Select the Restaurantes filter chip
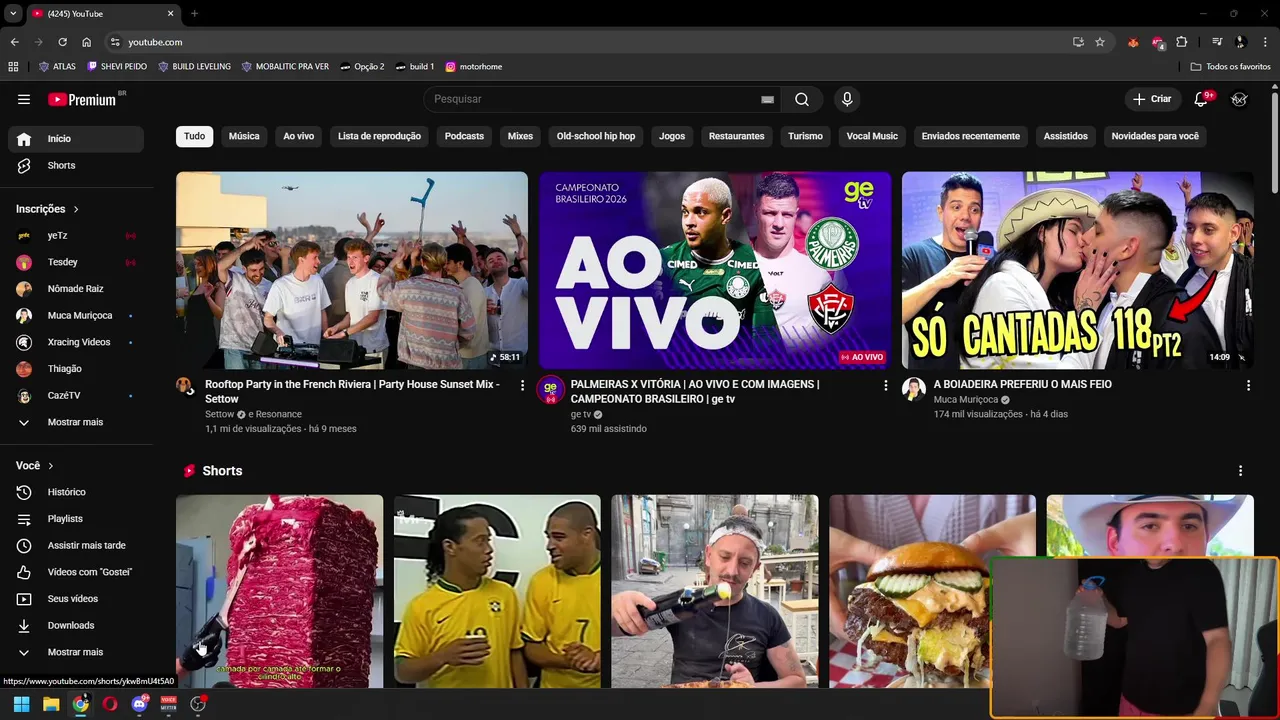This screenshot has width=1280, height=720. click(737, 136)
